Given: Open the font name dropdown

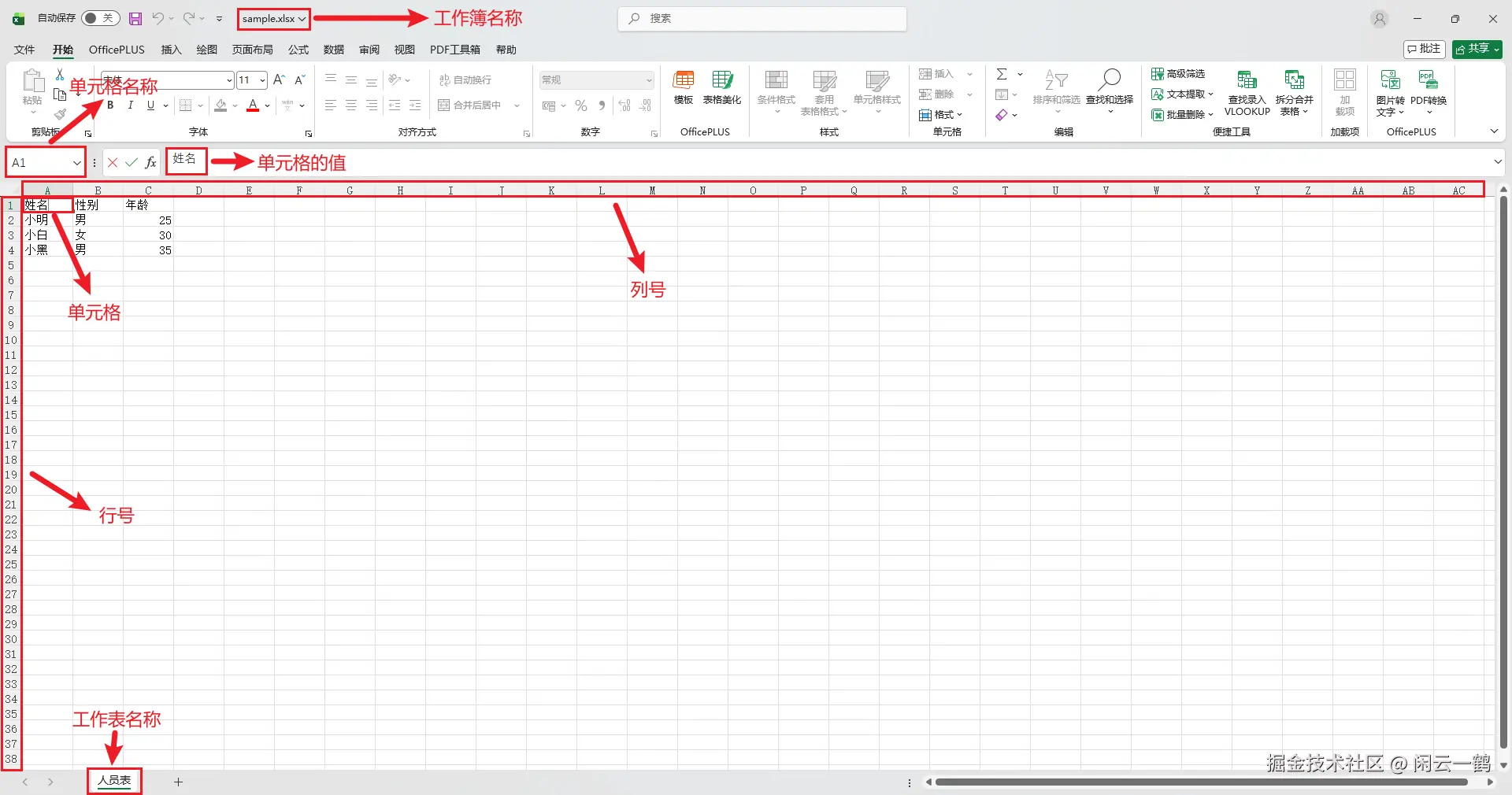Looking at the screenshot, I should (x=229, y=80).
